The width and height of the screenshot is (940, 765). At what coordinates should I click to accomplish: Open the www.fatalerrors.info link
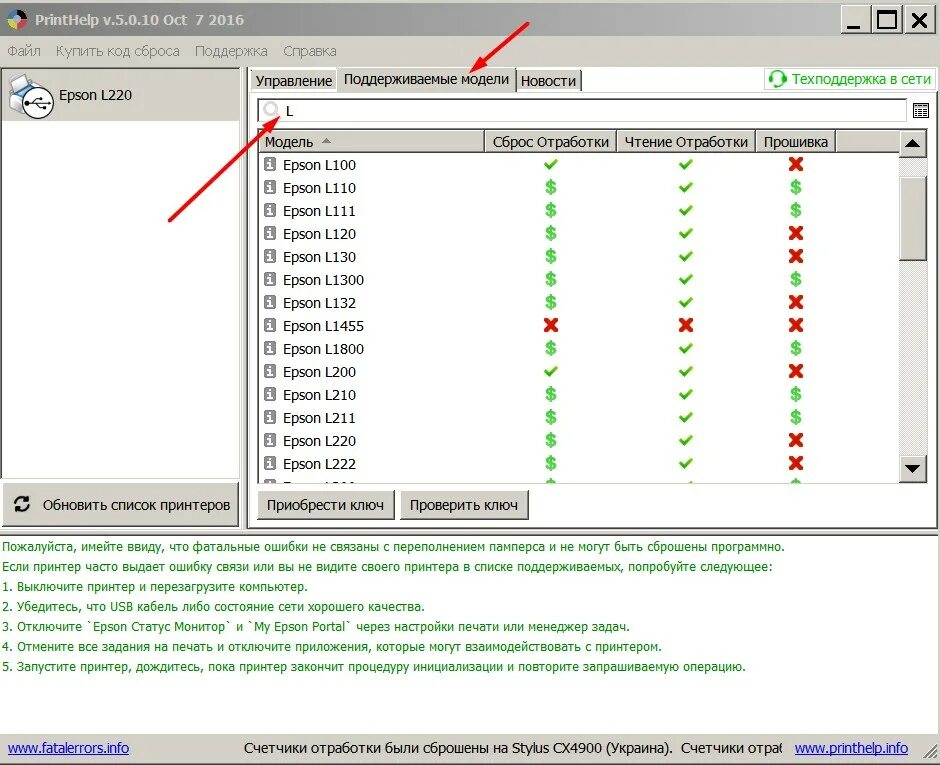(x=68, y=748)
